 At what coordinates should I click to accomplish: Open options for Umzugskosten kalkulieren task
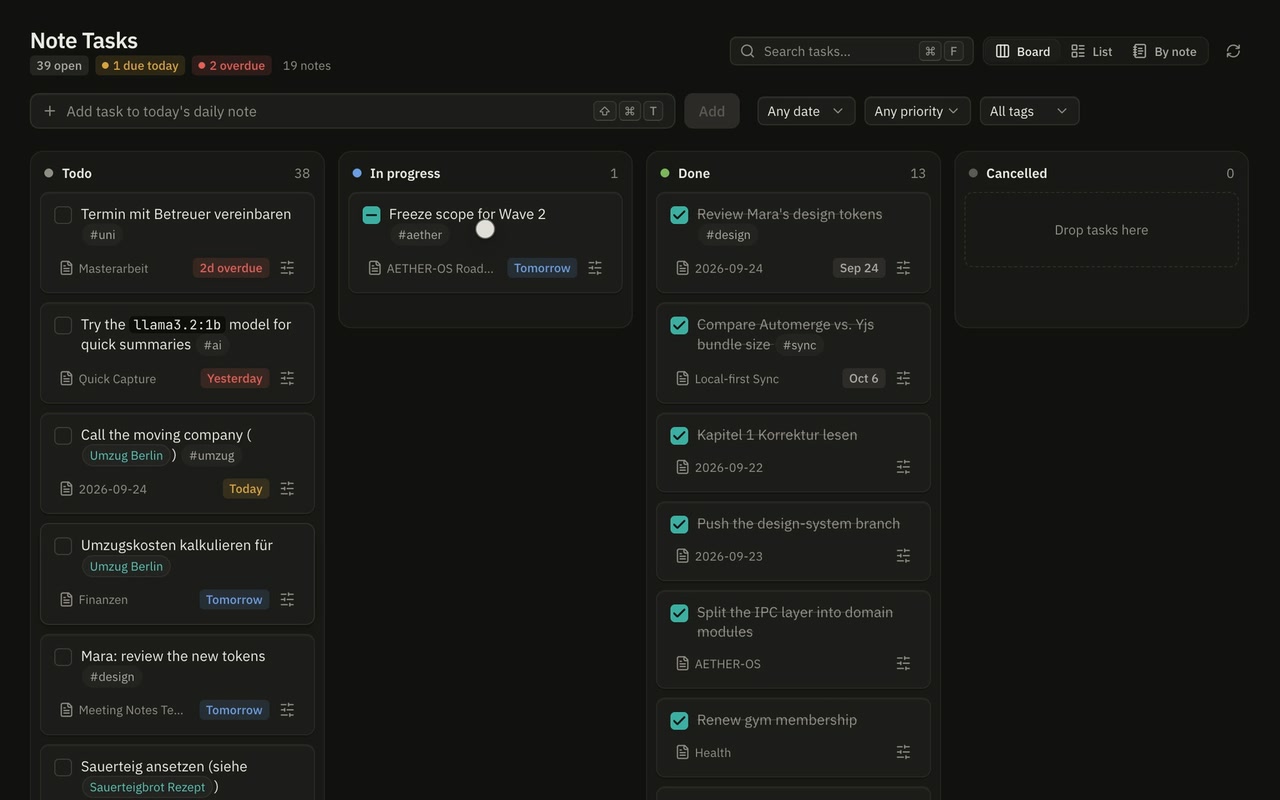click(287, 600)
